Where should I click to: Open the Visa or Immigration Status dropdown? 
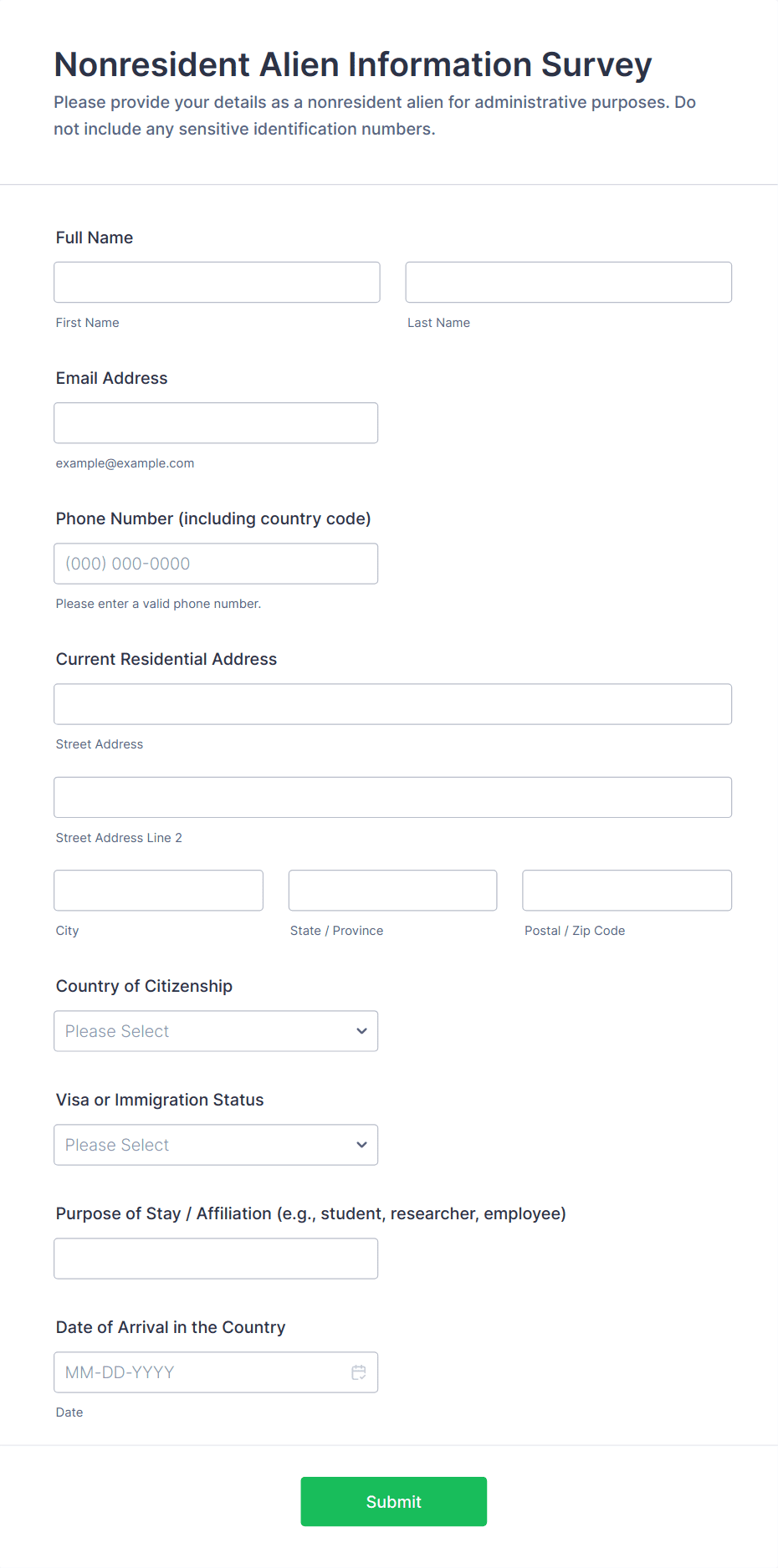click(216, 1145)
